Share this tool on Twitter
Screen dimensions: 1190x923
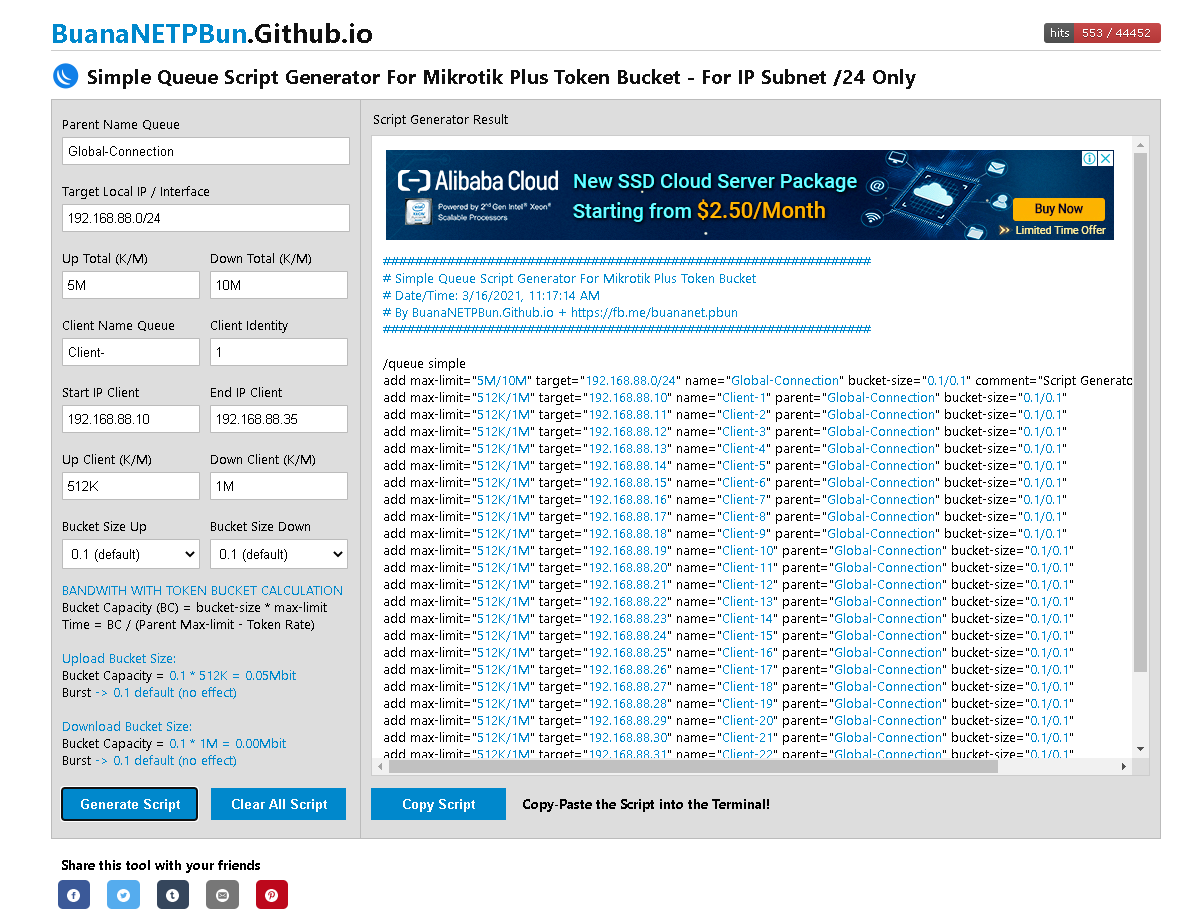pyautogui.click(x=123, y=894)
